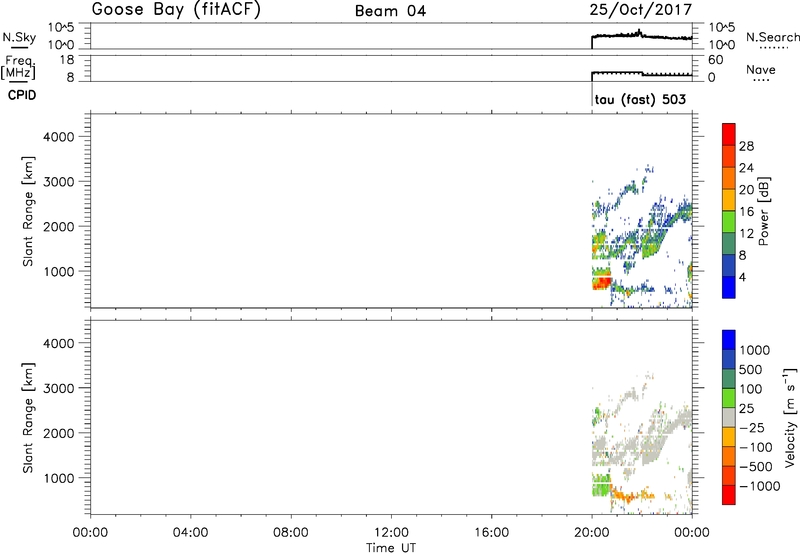Click the '08:00' time tick label
800x554 pixels.
point(290,533)
